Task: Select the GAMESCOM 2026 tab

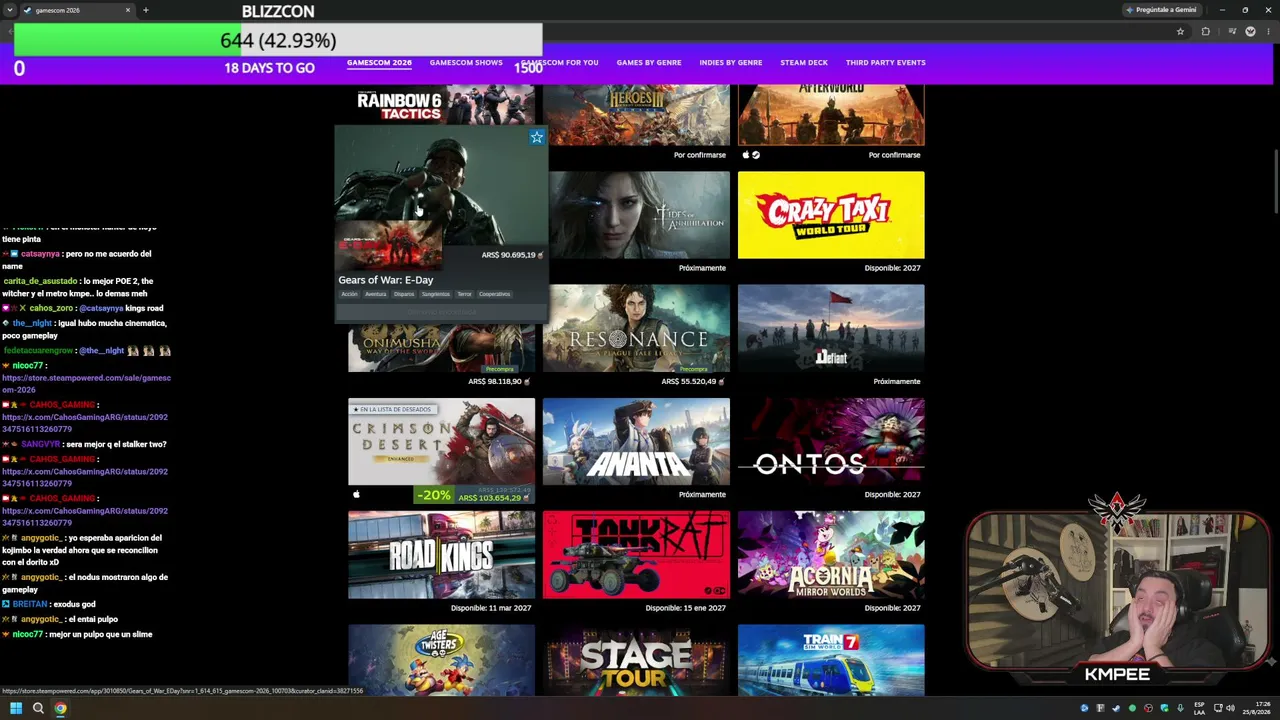Action: click(x=379, y=62)
